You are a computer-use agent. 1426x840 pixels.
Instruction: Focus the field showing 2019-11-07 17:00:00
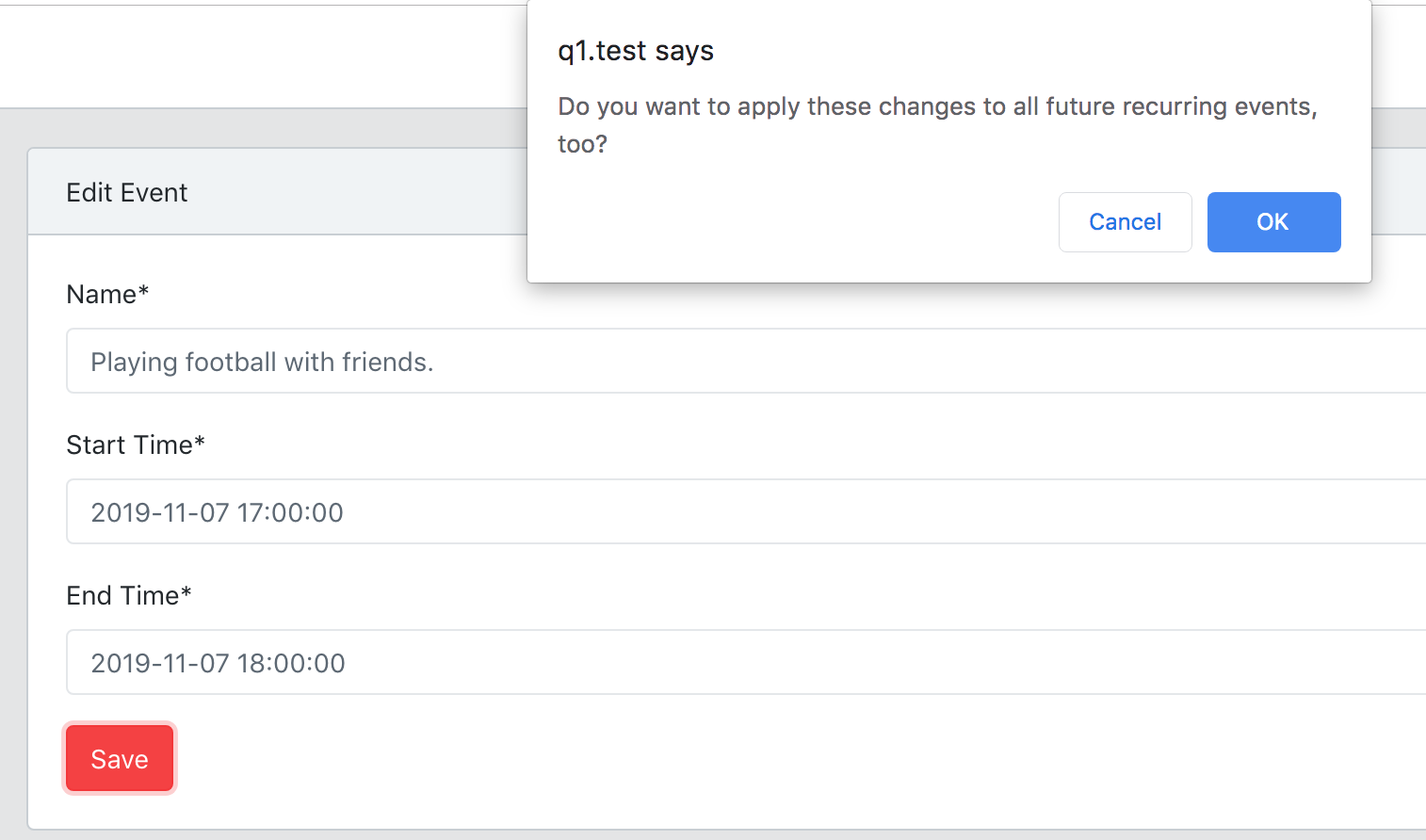click(377, 511)
